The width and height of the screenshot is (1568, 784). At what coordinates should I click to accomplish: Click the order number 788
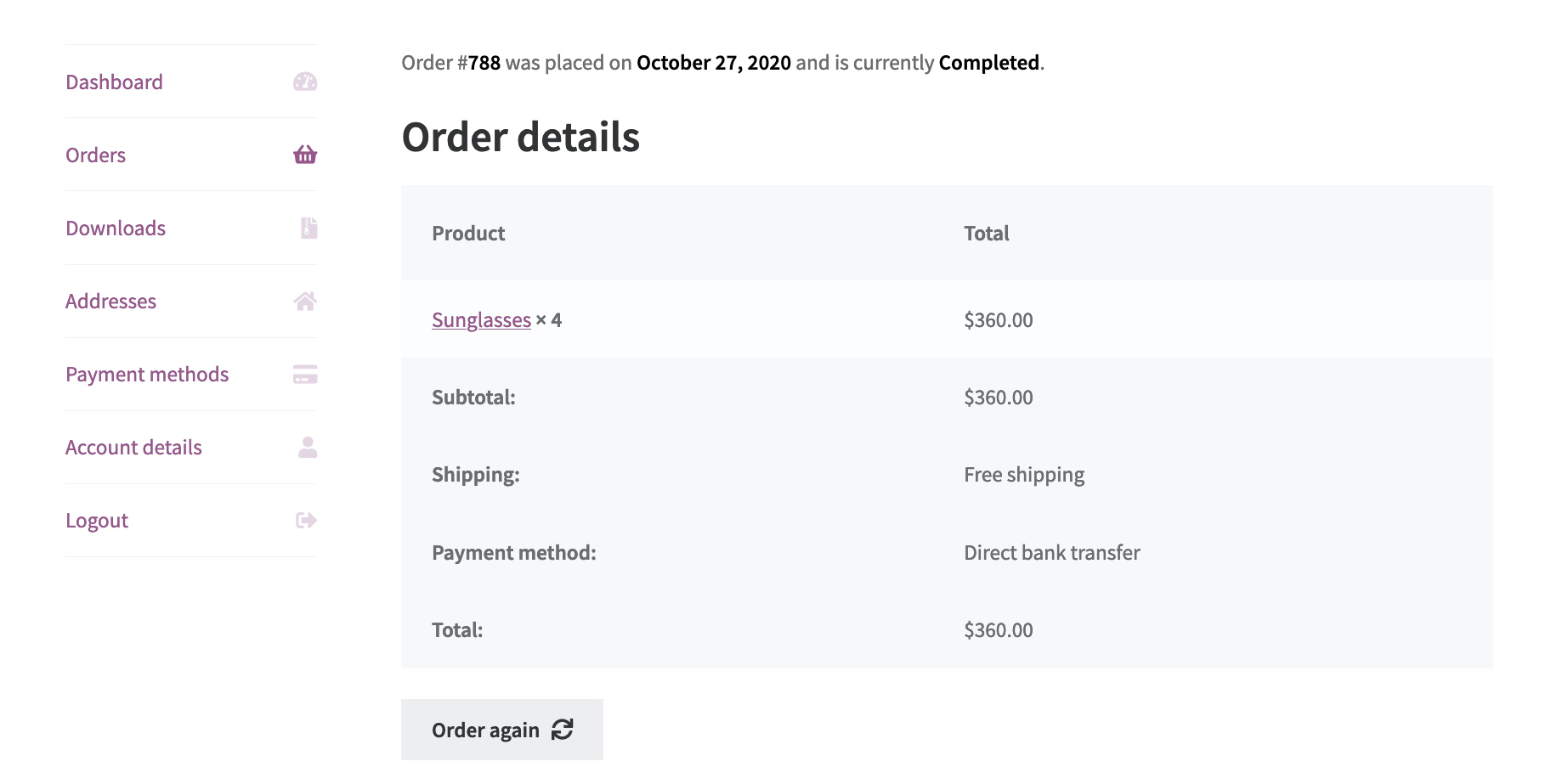[484, 63]
